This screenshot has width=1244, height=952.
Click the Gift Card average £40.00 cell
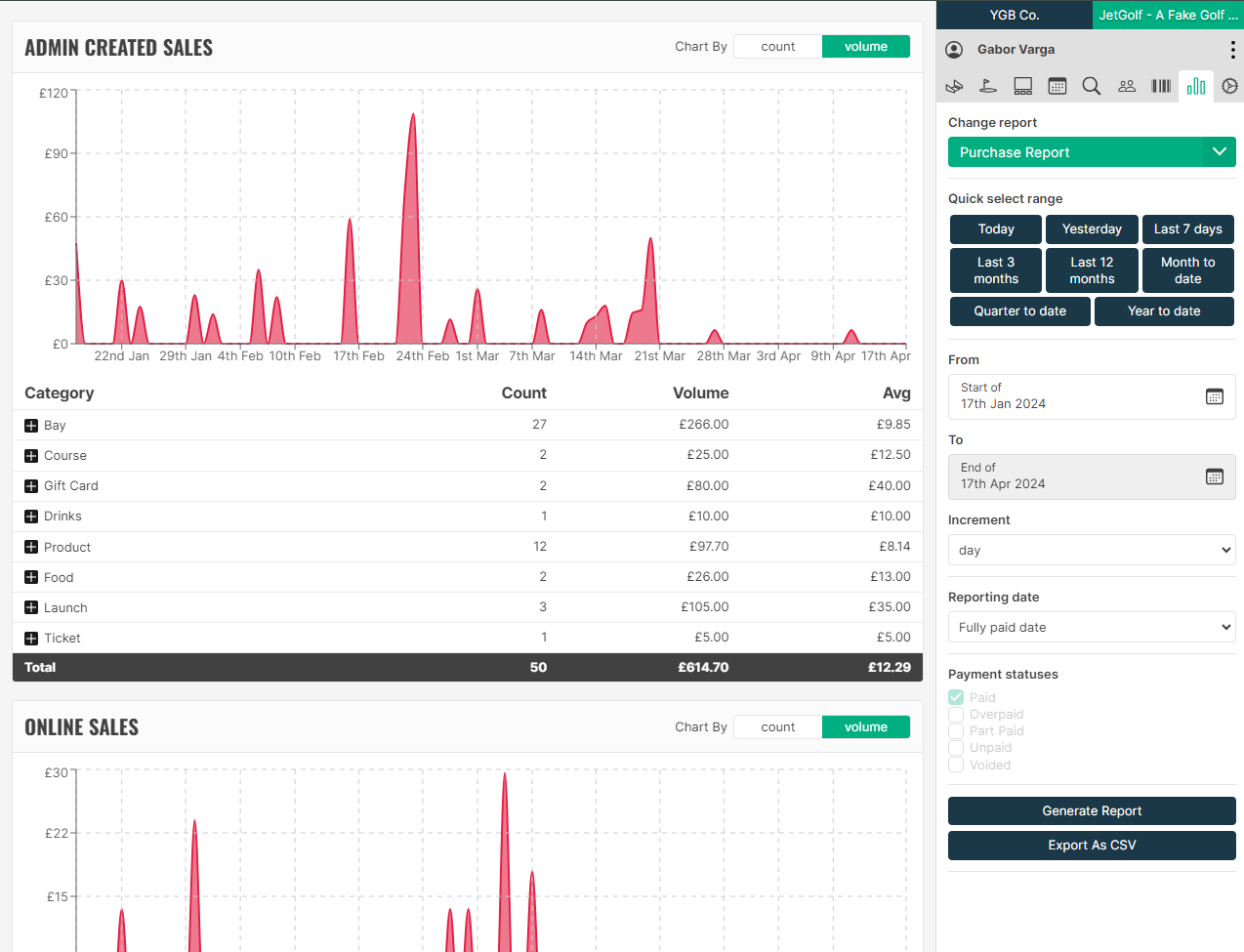click(x=890, y=486)
